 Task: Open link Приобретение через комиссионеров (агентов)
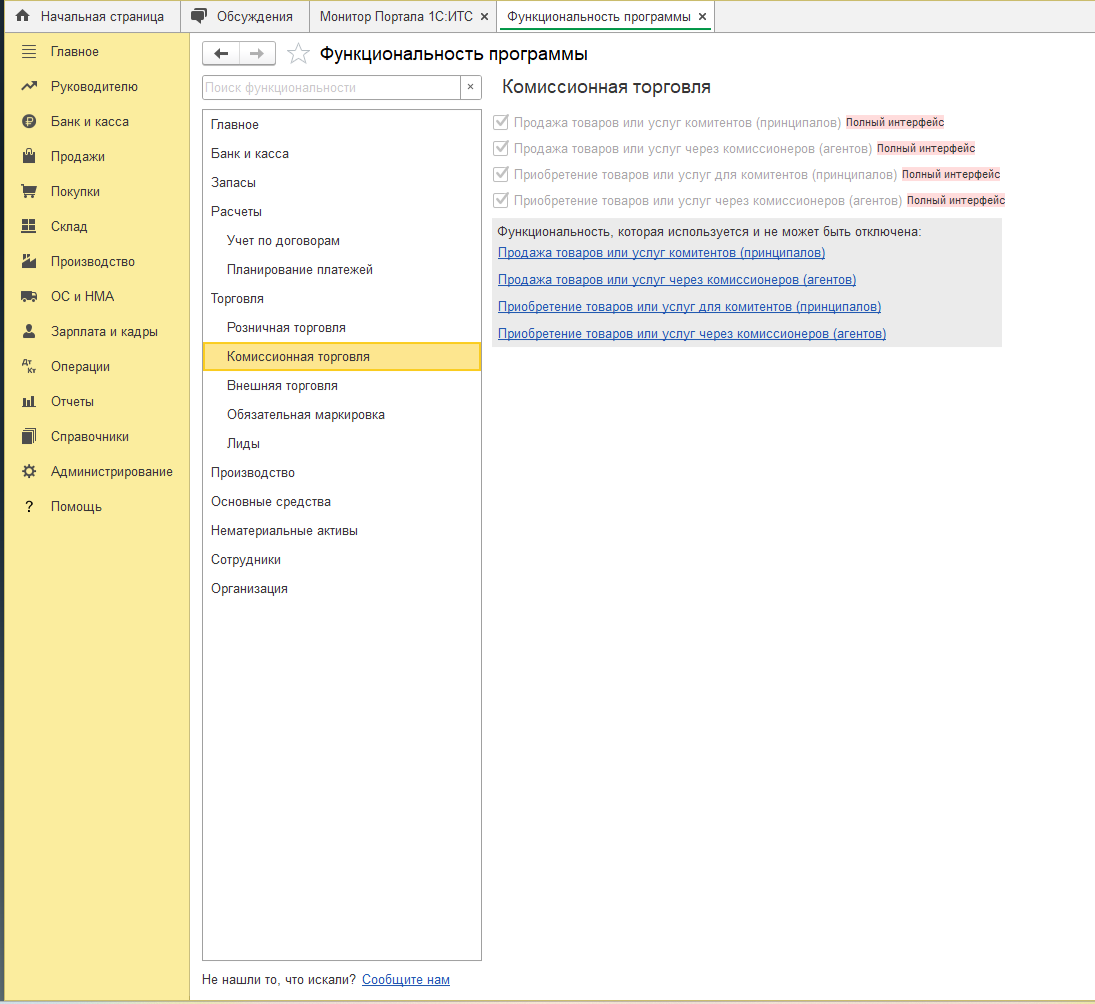pos(692,334)
